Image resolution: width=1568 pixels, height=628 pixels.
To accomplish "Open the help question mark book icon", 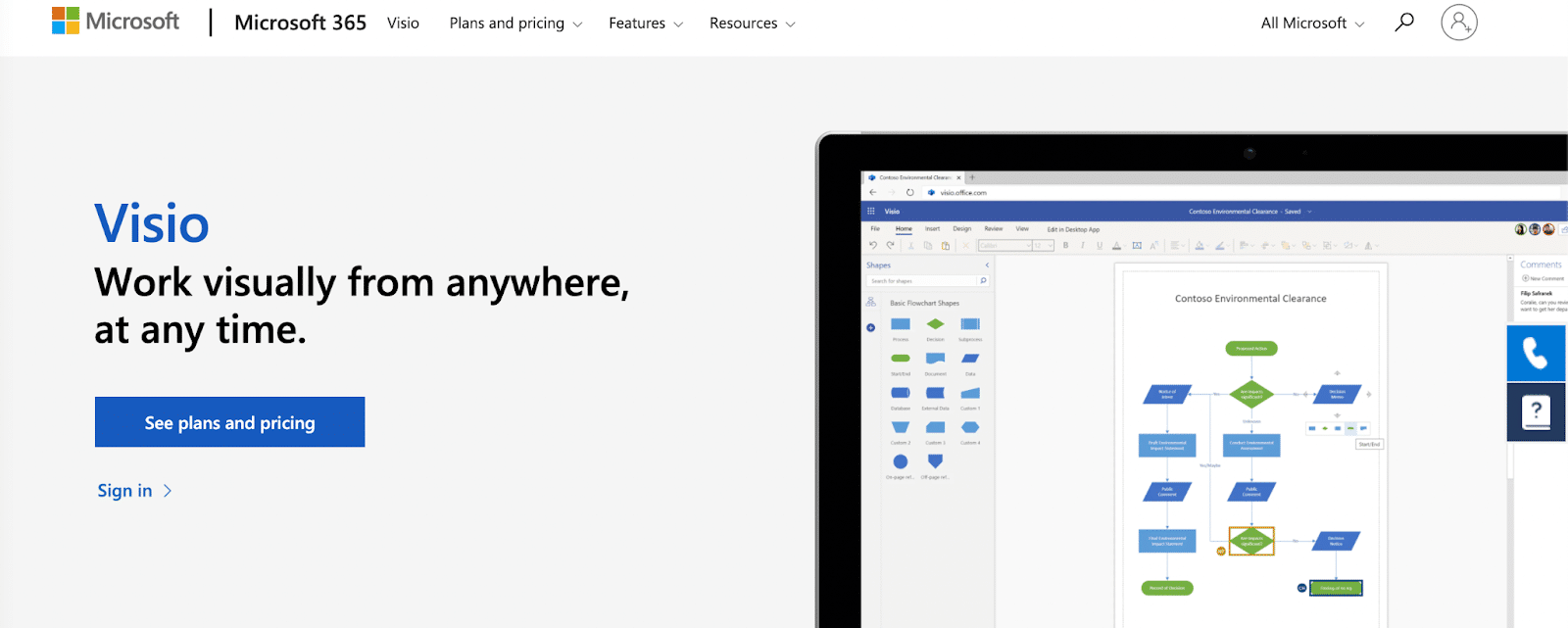I will coord(1536,411).
